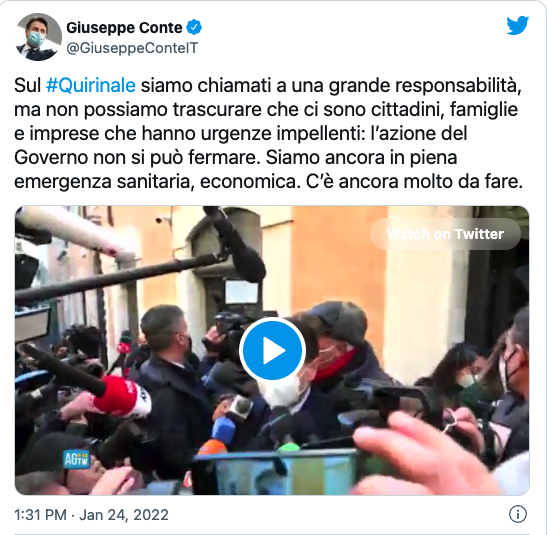
Task: Click the Twitter bird logo
Action: pyautogui.click(x=517, y=25)
